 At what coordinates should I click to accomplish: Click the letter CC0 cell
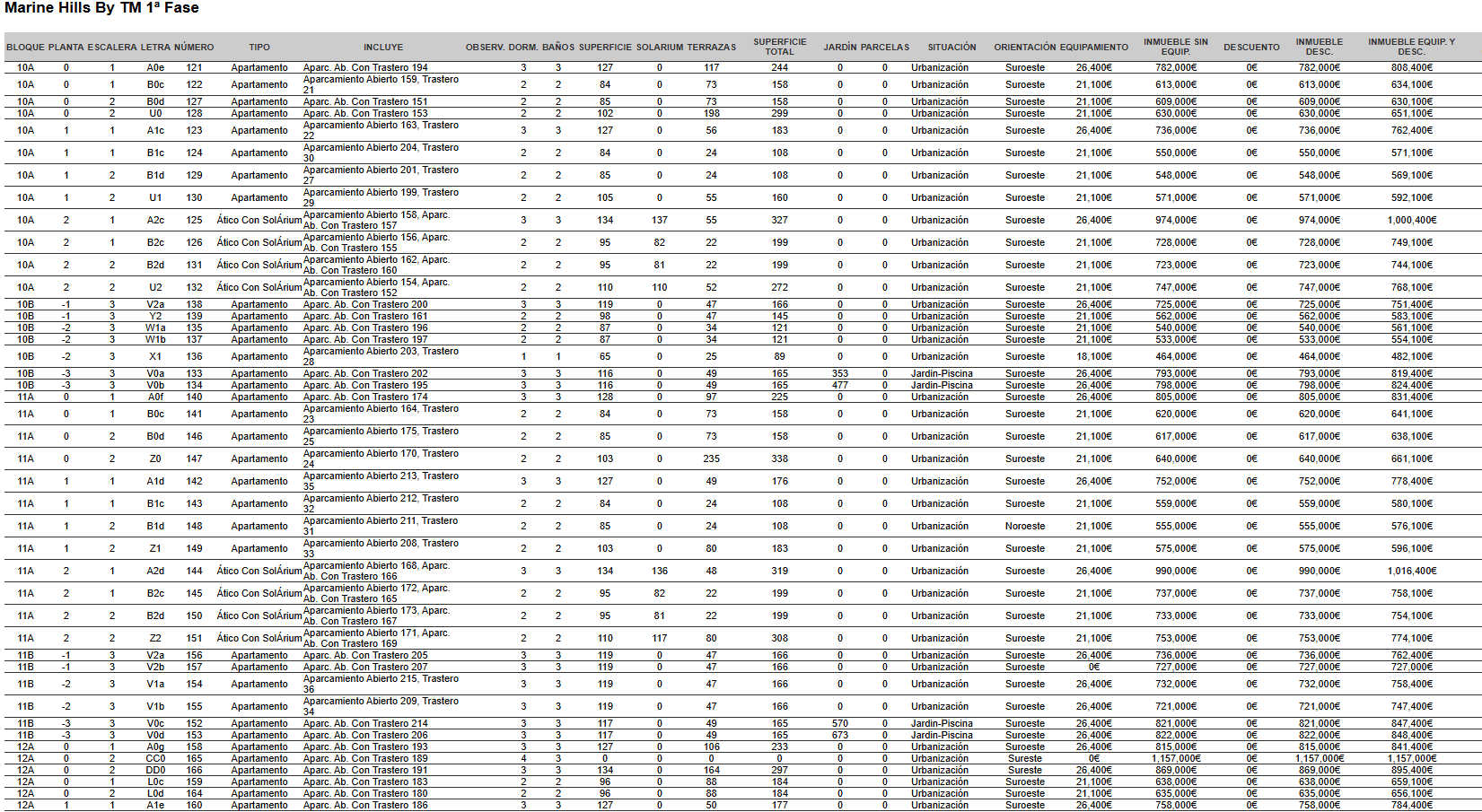(x=155, y=759)
